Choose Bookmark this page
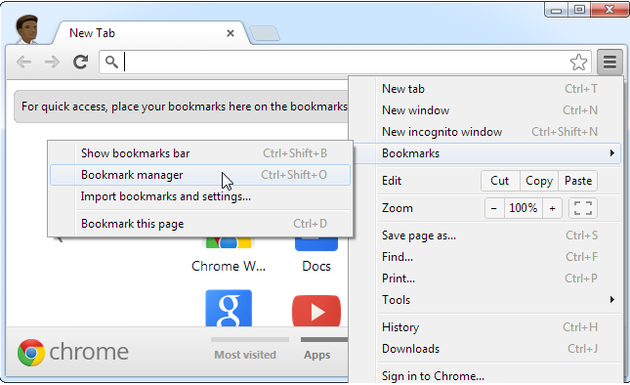 (200, 223)
